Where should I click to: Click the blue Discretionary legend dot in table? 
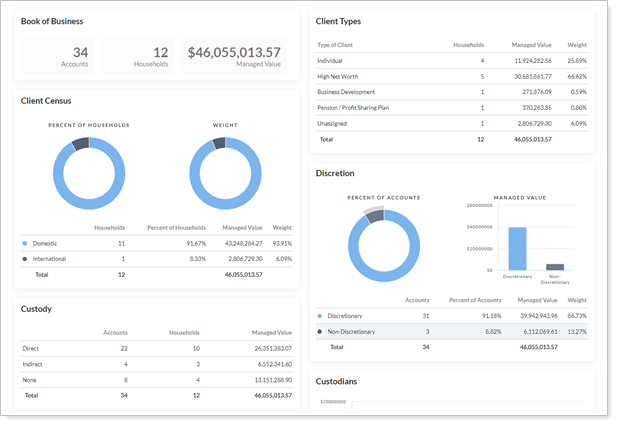point(319,314)
